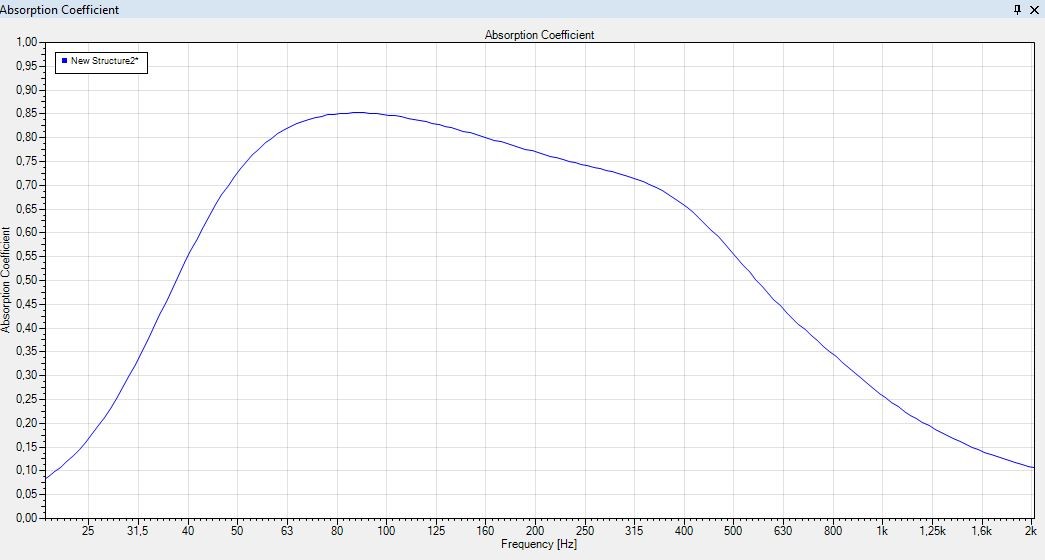Click the 500 Hz frequency axis label

pos(734,530)
